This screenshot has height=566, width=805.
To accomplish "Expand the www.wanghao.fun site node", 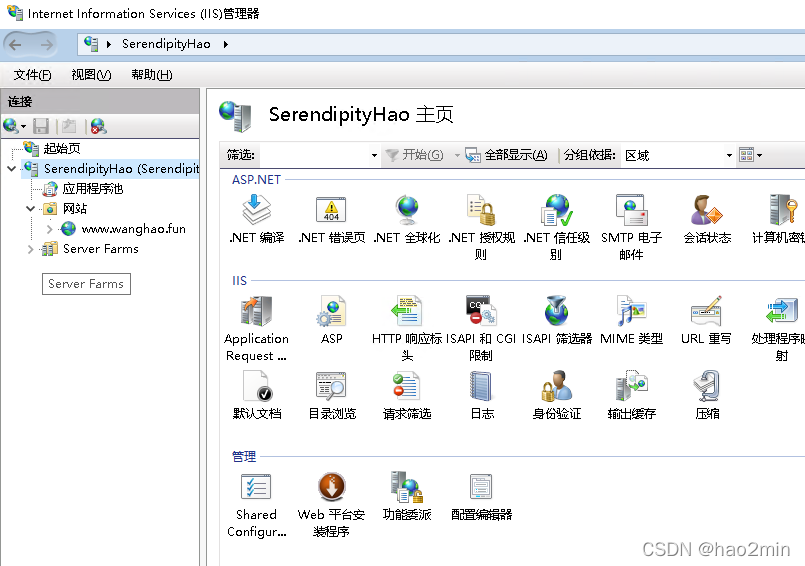I will pos(49,229).
